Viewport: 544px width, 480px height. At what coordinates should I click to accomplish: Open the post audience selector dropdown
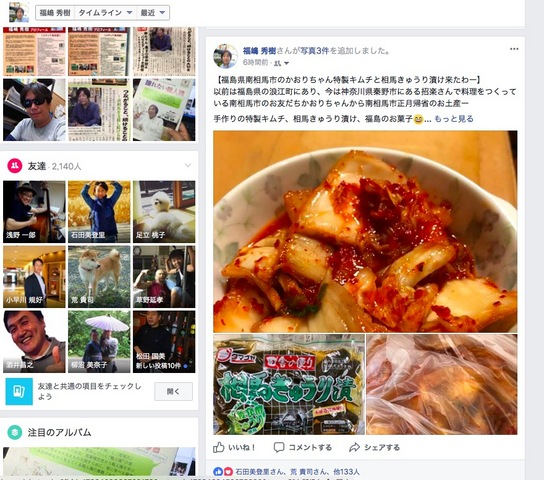[282, 63]
